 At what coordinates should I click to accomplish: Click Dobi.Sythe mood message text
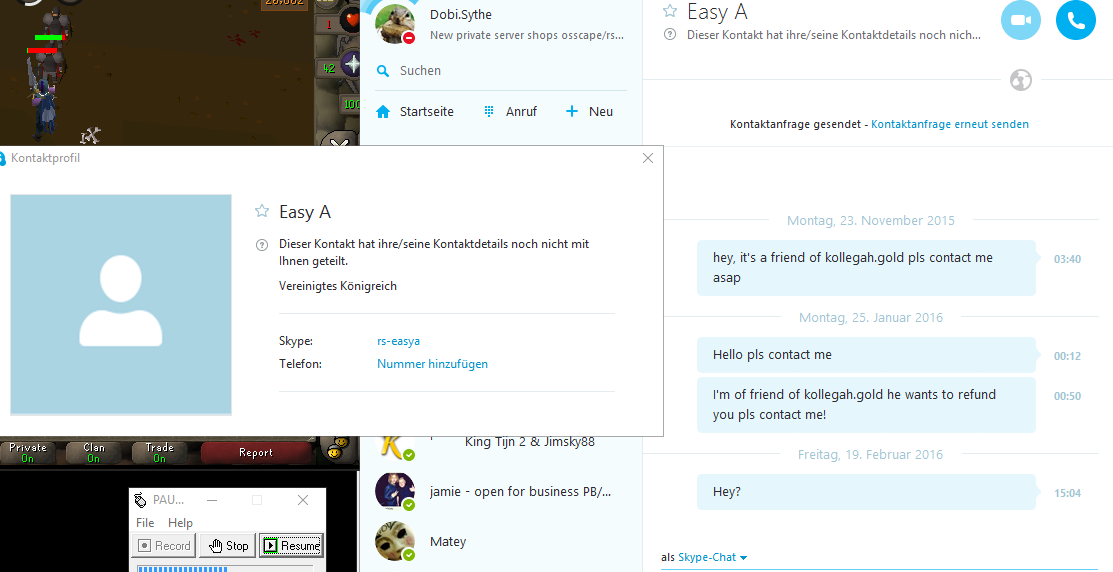(527, 35)
